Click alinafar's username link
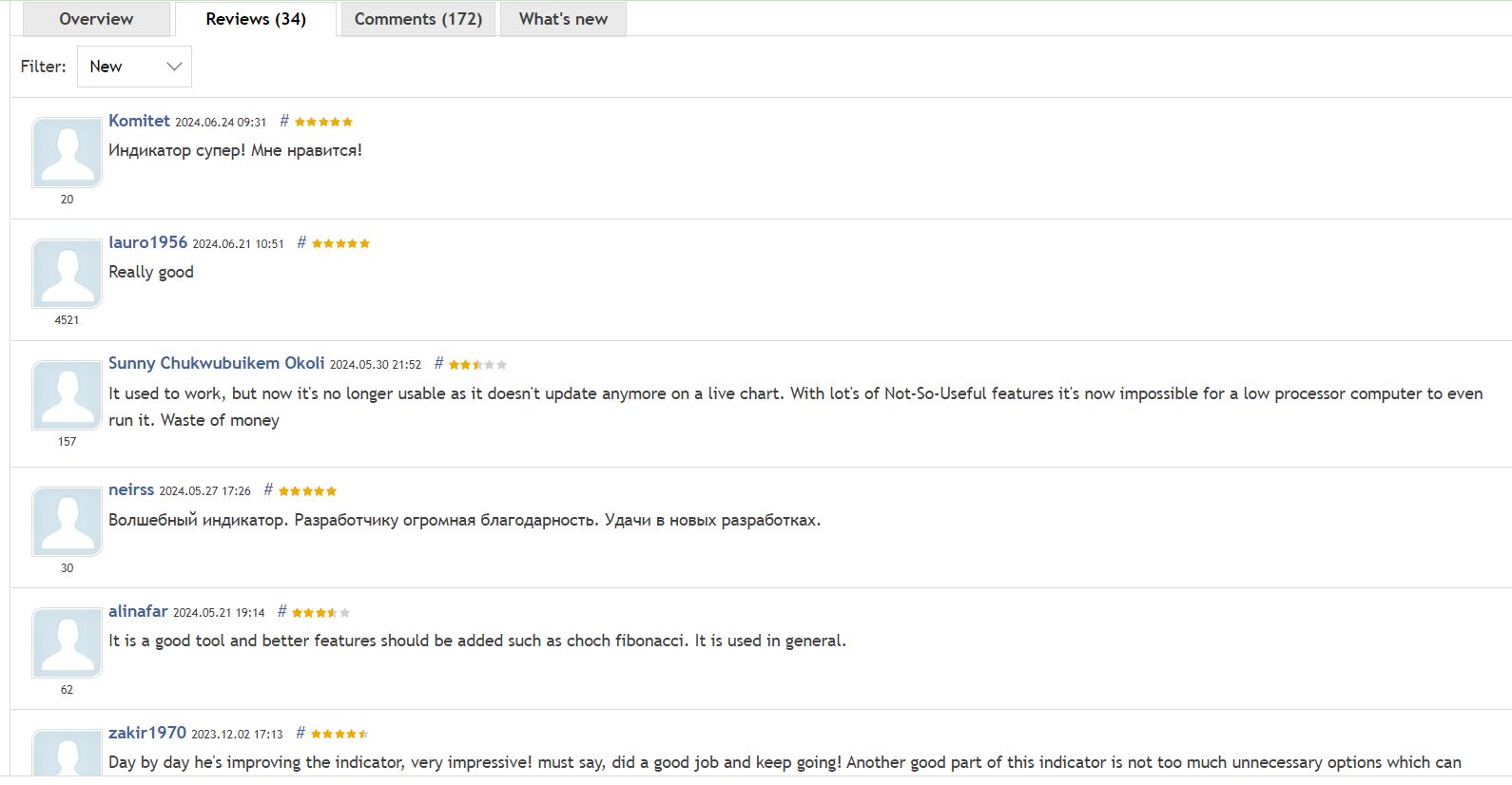The image size is (1512, 785). coord(138,611)
